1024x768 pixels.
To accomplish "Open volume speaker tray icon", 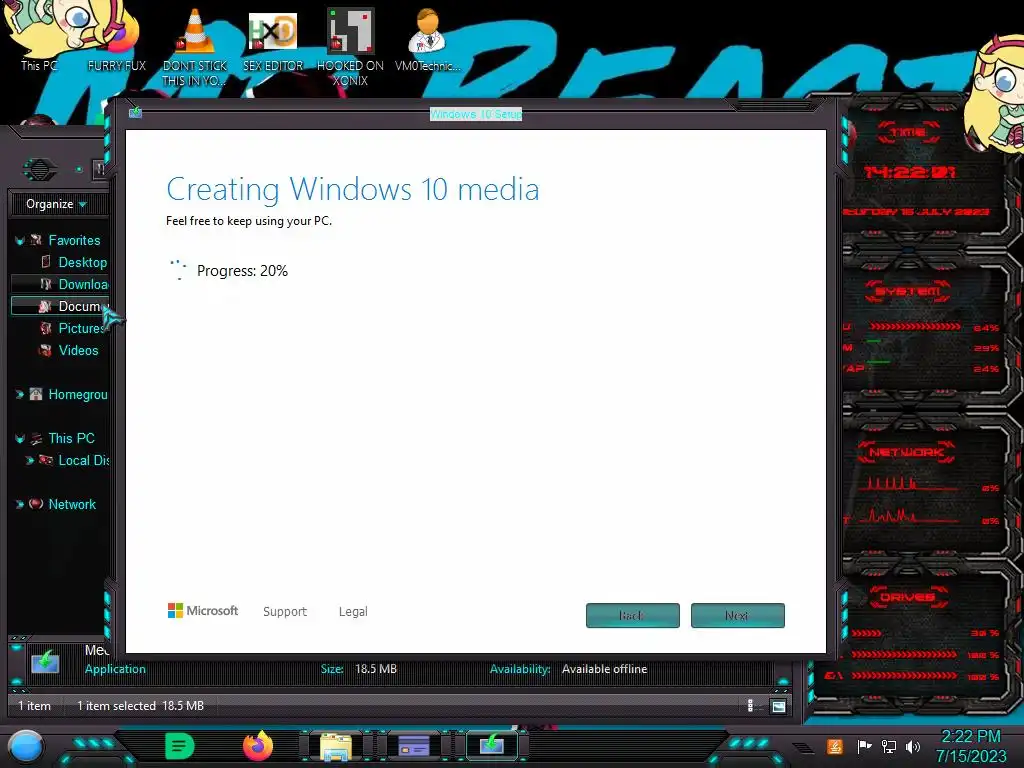I will click(913, 746).
